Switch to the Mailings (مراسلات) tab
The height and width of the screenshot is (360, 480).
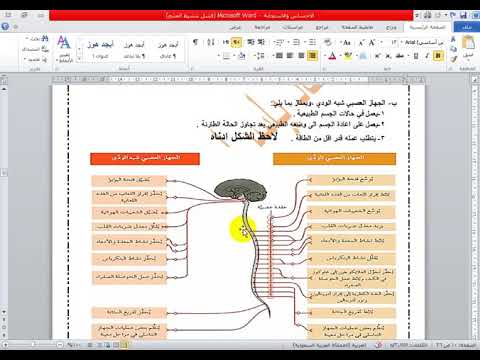pos(292,27)
